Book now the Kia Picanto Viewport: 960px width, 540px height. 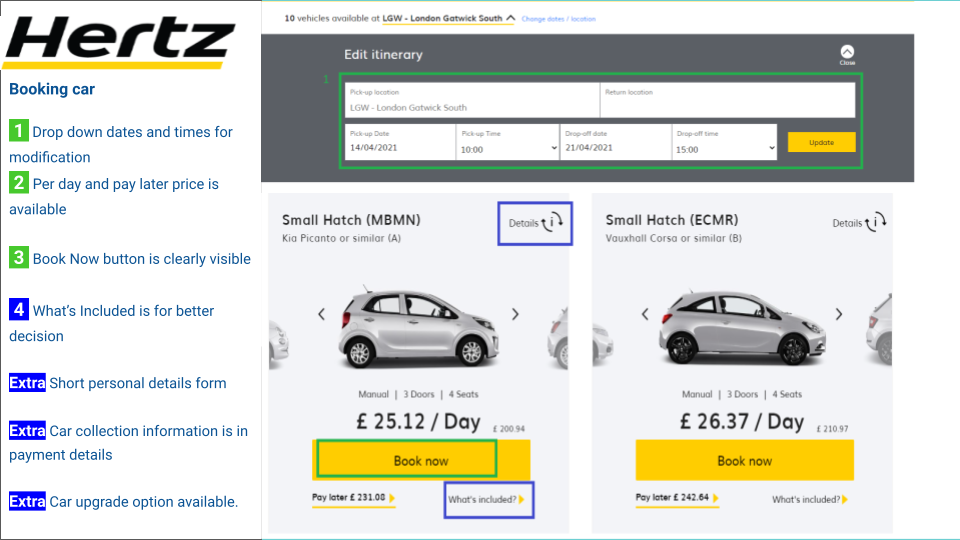tap(421, 460)
